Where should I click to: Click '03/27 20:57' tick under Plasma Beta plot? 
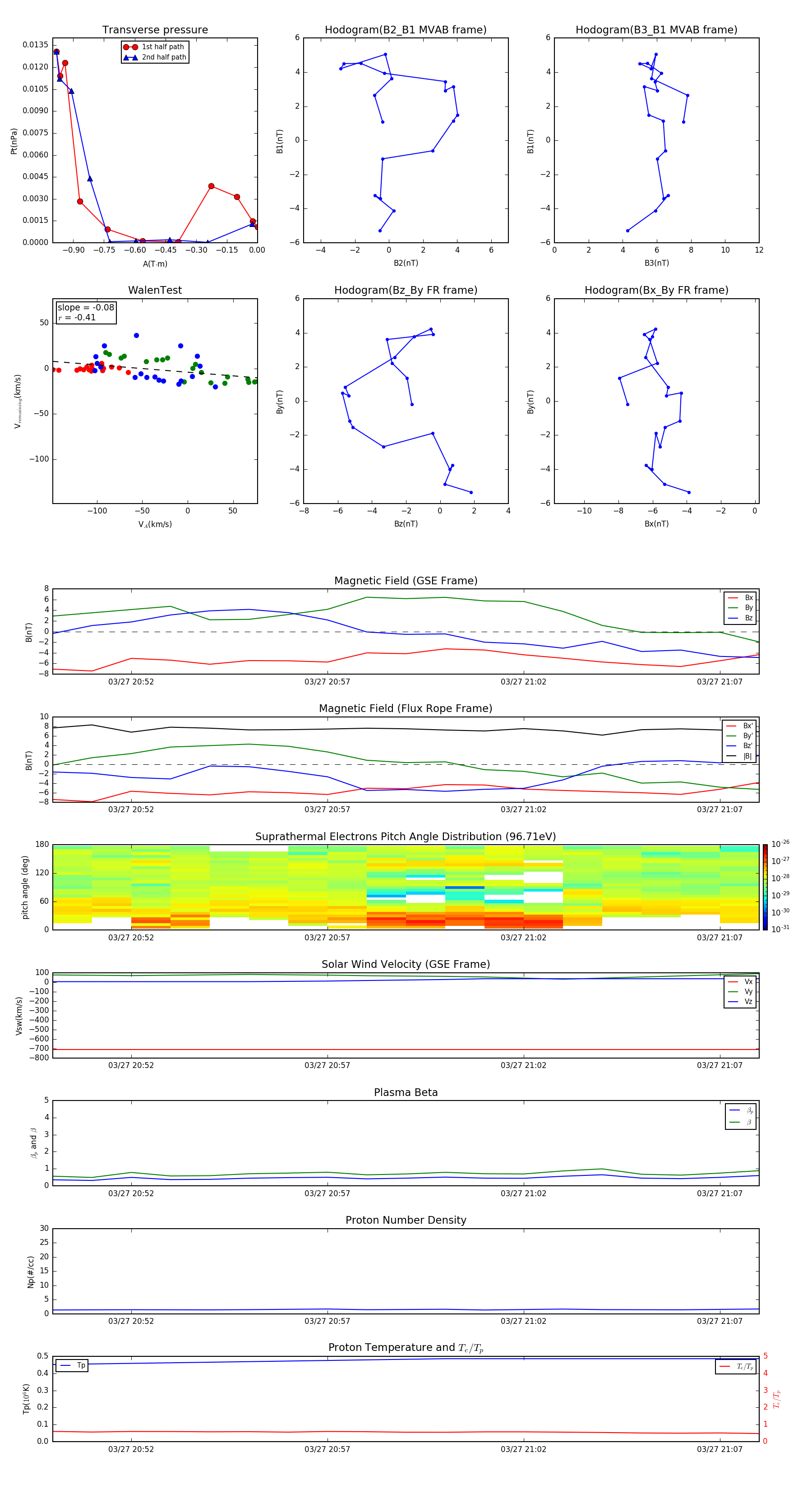[327, 1193]
